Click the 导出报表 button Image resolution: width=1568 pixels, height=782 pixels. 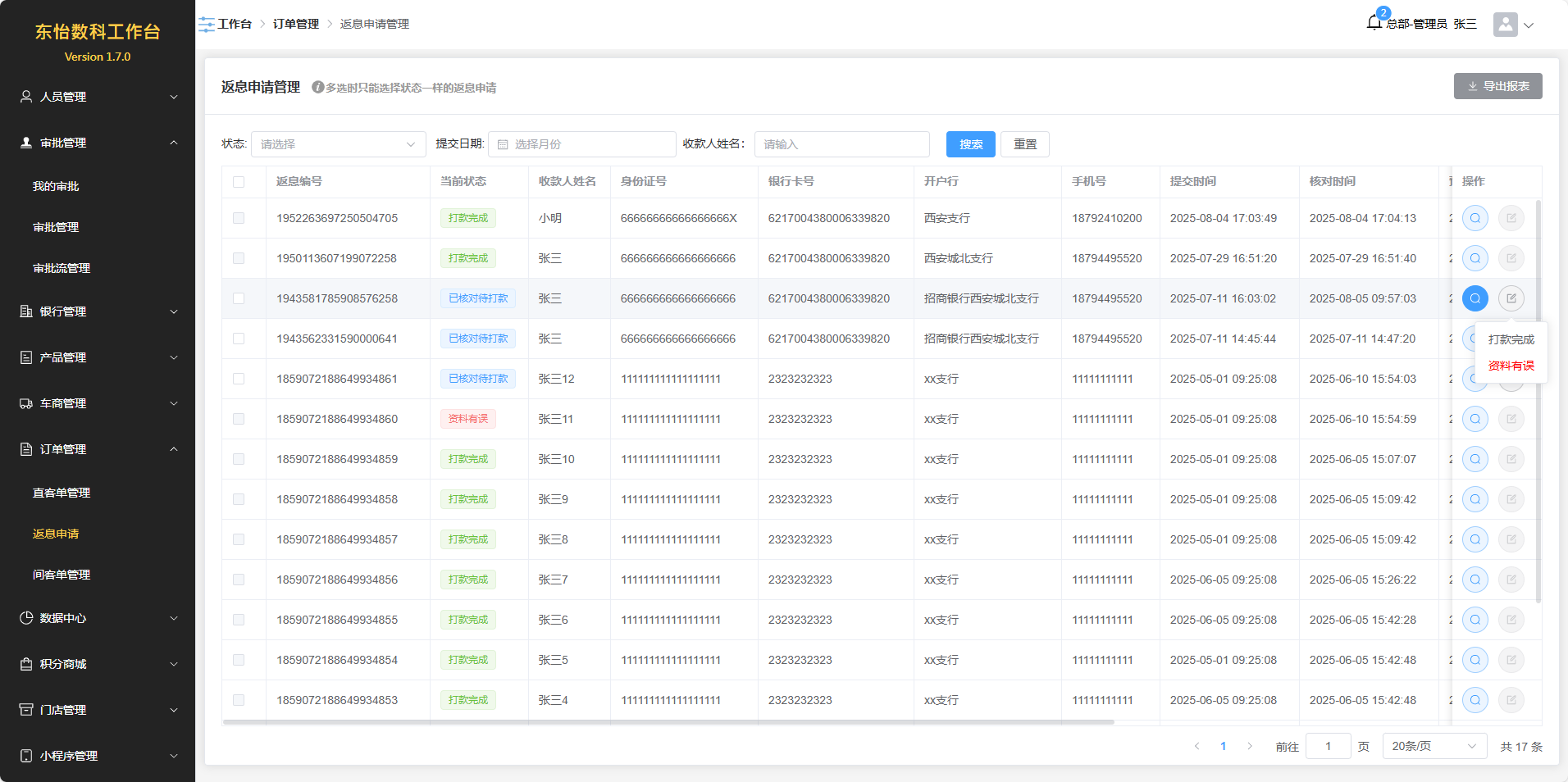1497,86
